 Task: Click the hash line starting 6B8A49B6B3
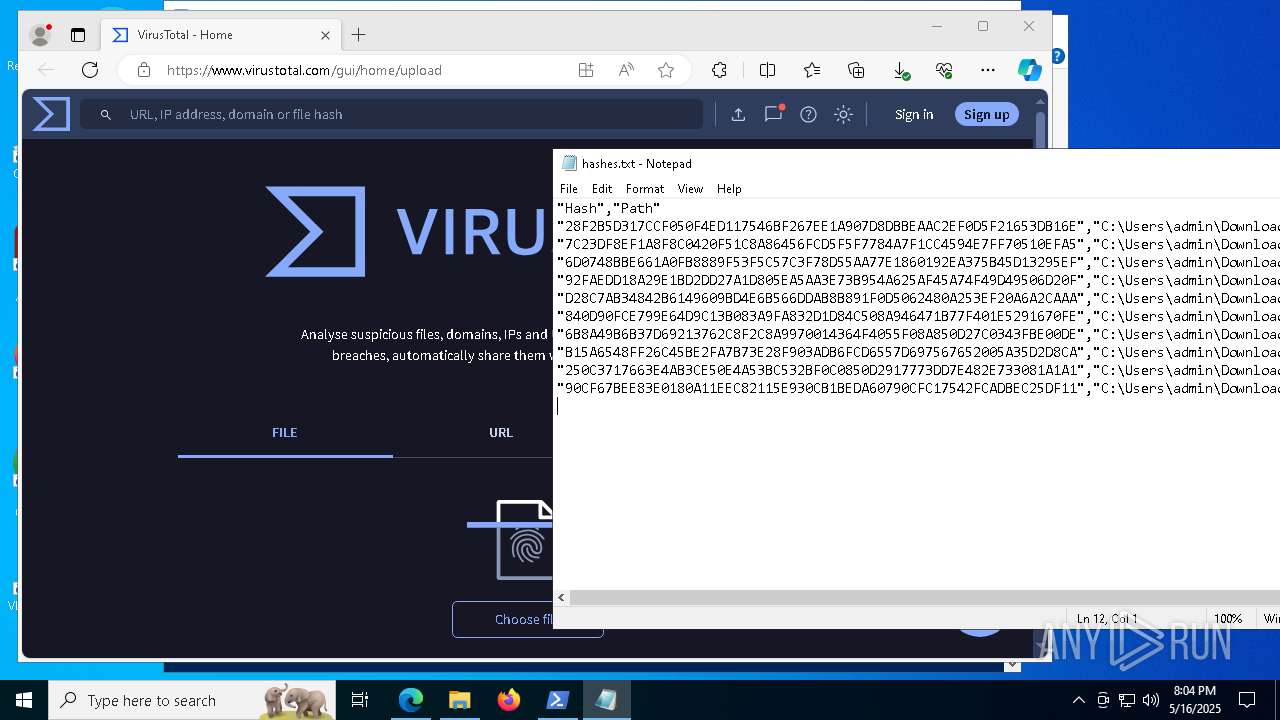[x=918, y=334]
